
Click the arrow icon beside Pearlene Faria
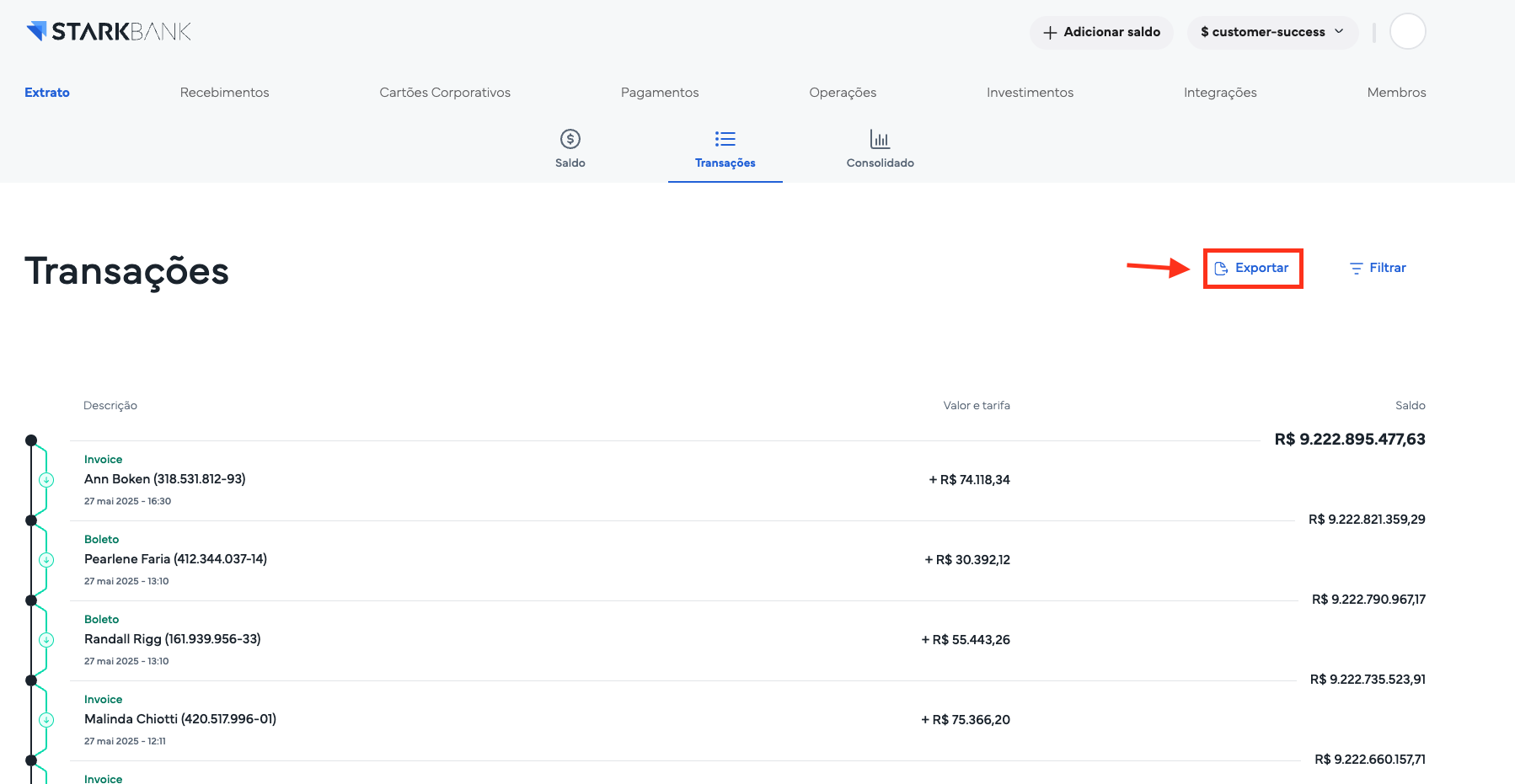coord(46,560)
